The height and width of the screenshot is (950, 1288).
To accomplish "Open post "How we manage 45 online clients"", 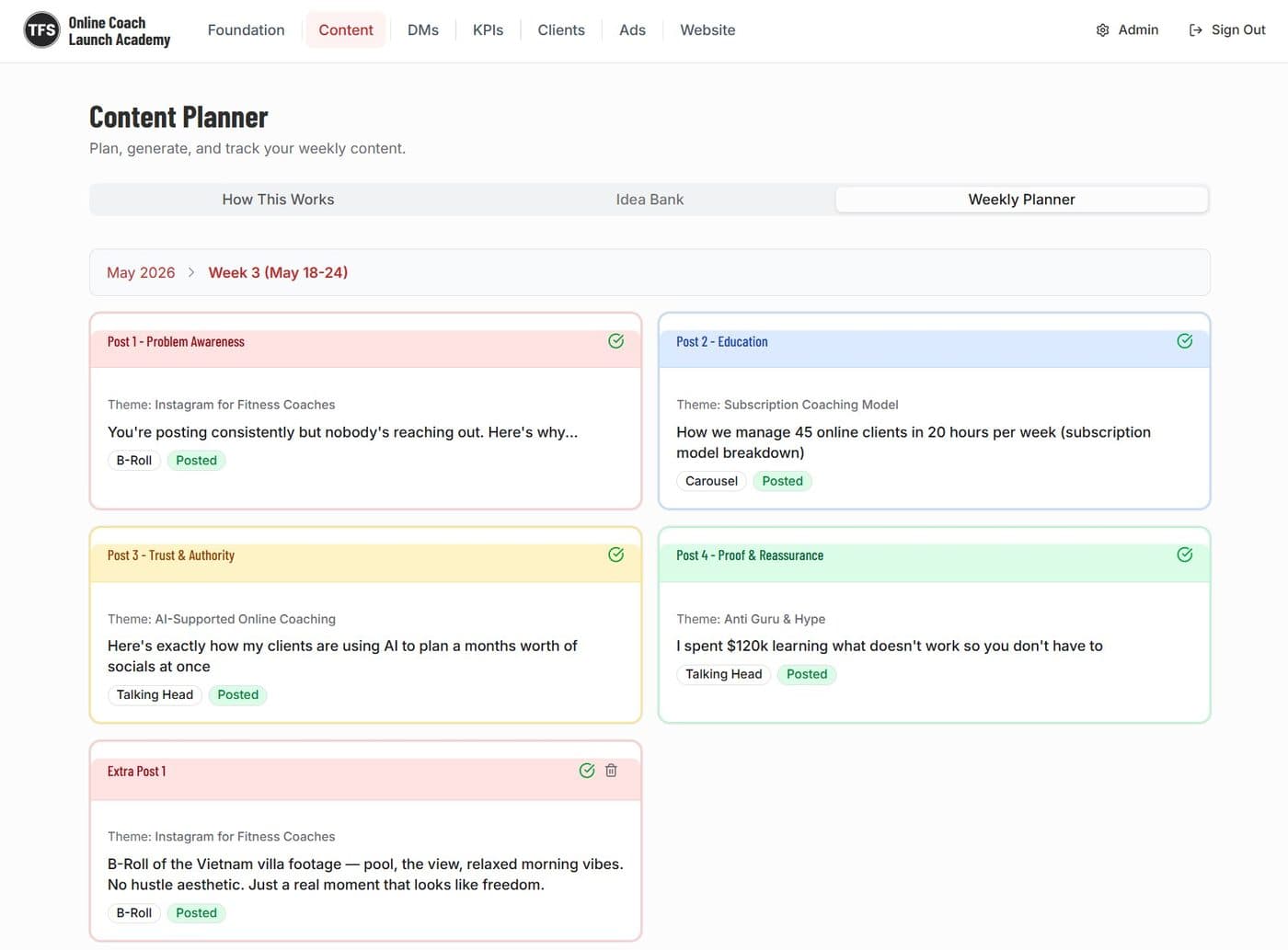I will tap(914, 442).
